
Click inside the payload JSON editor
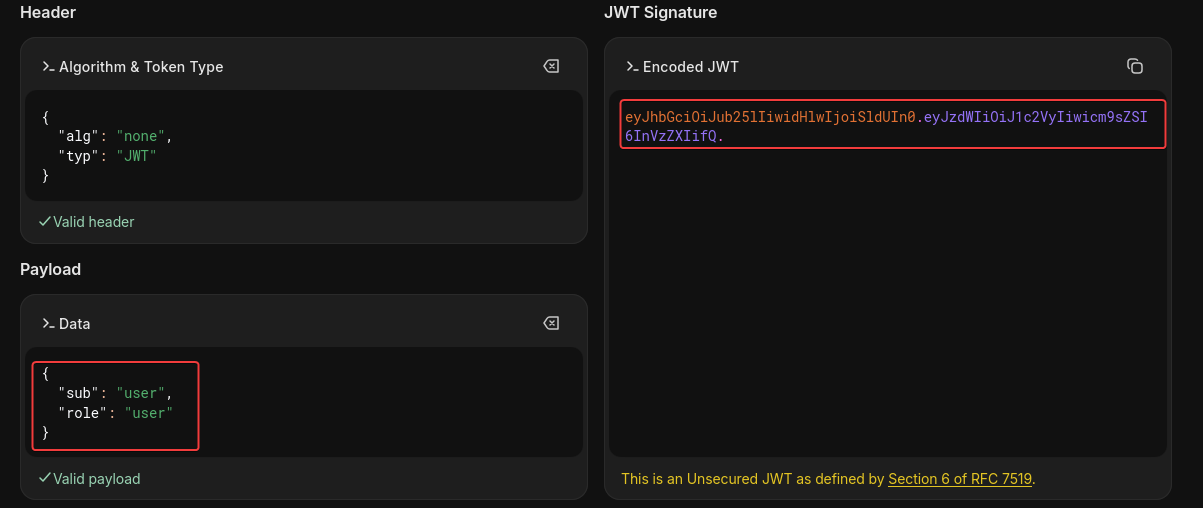(x=304, y=403)
